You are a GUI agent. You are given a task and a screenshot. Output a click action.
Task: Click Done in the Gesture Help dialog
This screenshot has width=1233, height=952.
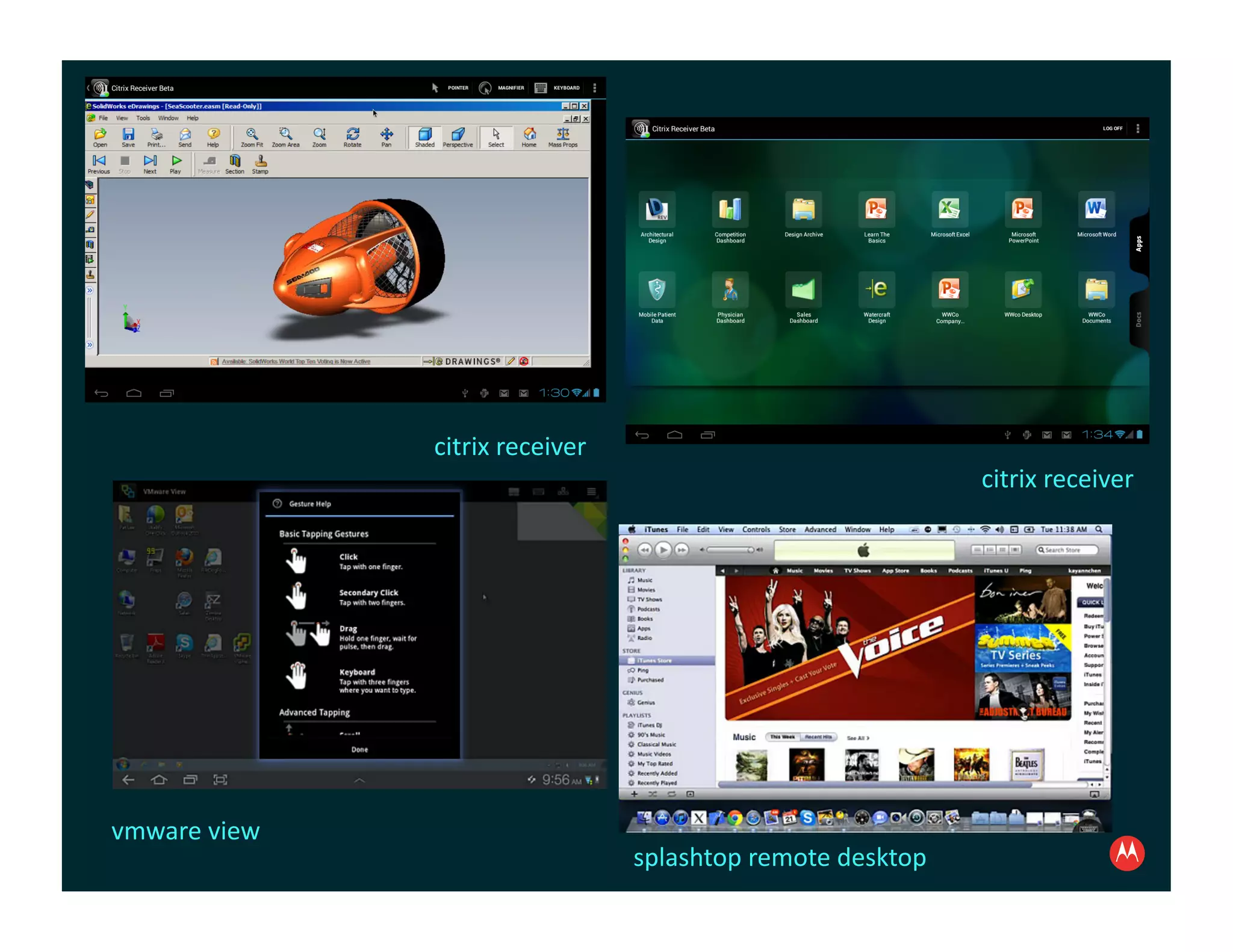point(359,749)
